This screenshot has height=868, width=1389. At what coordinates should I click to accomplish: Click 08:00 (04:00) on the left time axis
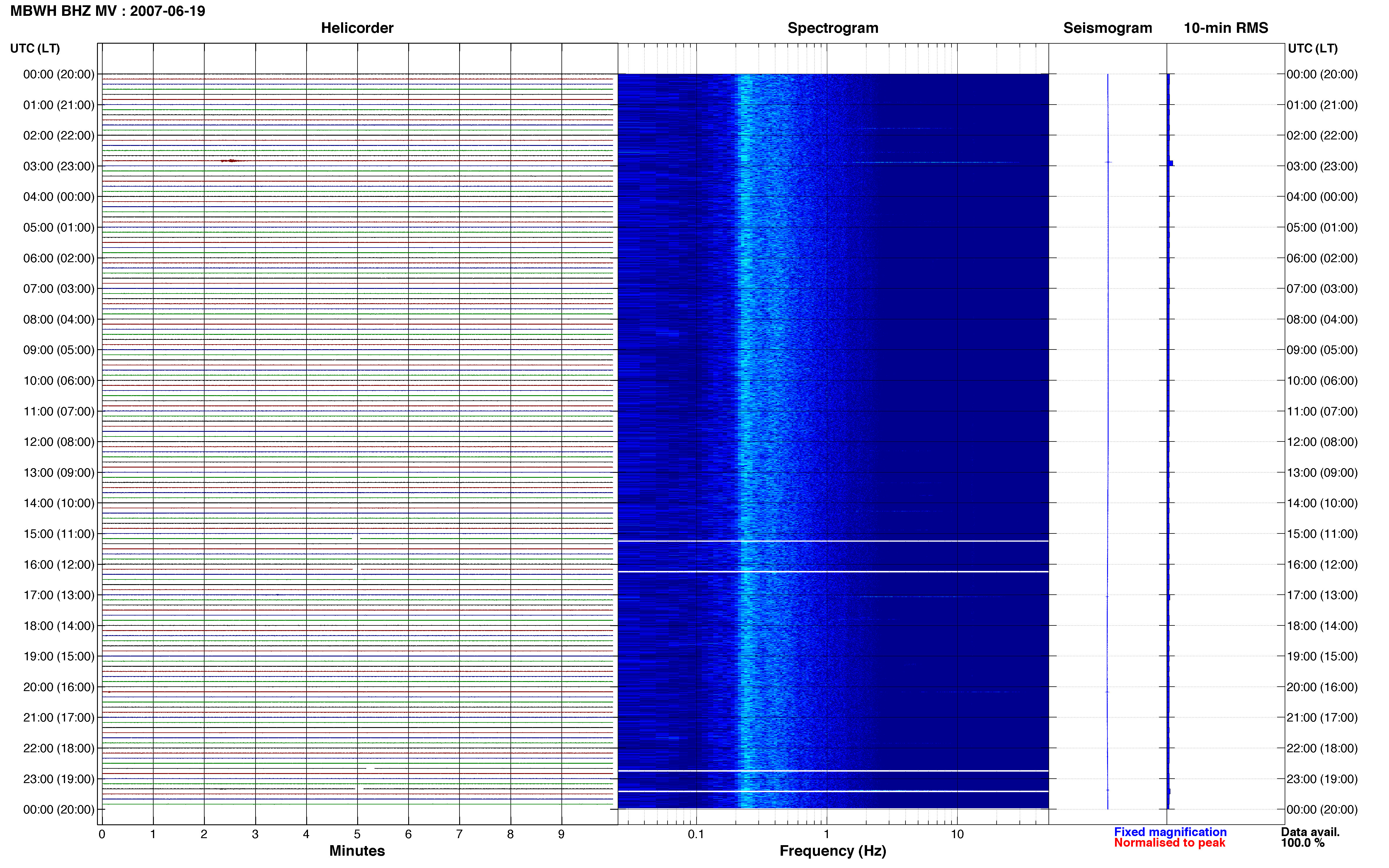(59, 319)
